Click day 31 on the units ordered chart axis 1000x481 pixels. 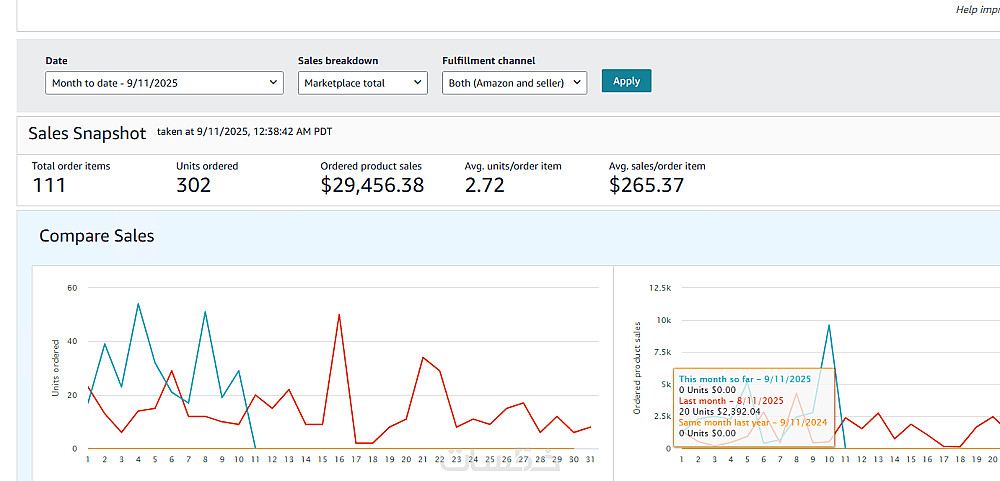(x=590, y=459)
